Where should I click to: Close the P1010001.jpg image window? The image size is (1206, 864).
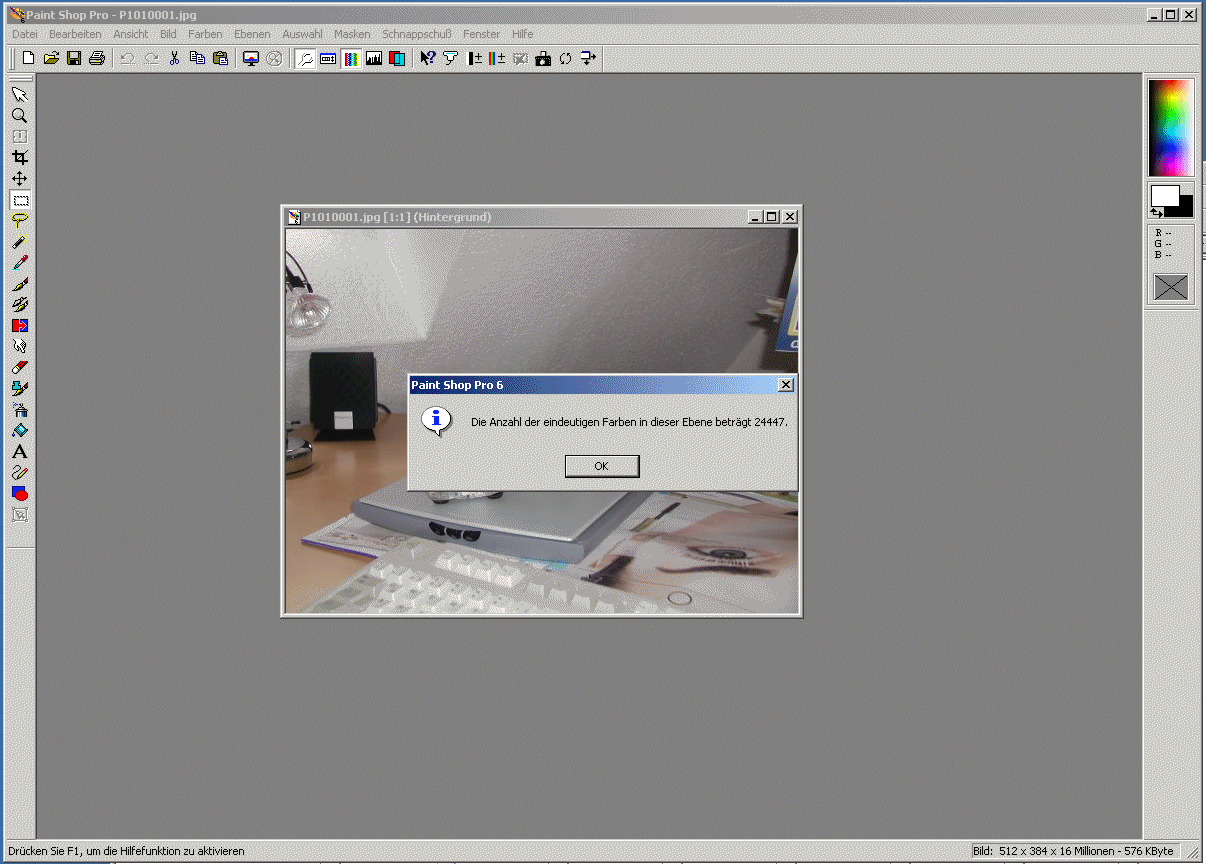pyautogui.click(x=790, y=217)
